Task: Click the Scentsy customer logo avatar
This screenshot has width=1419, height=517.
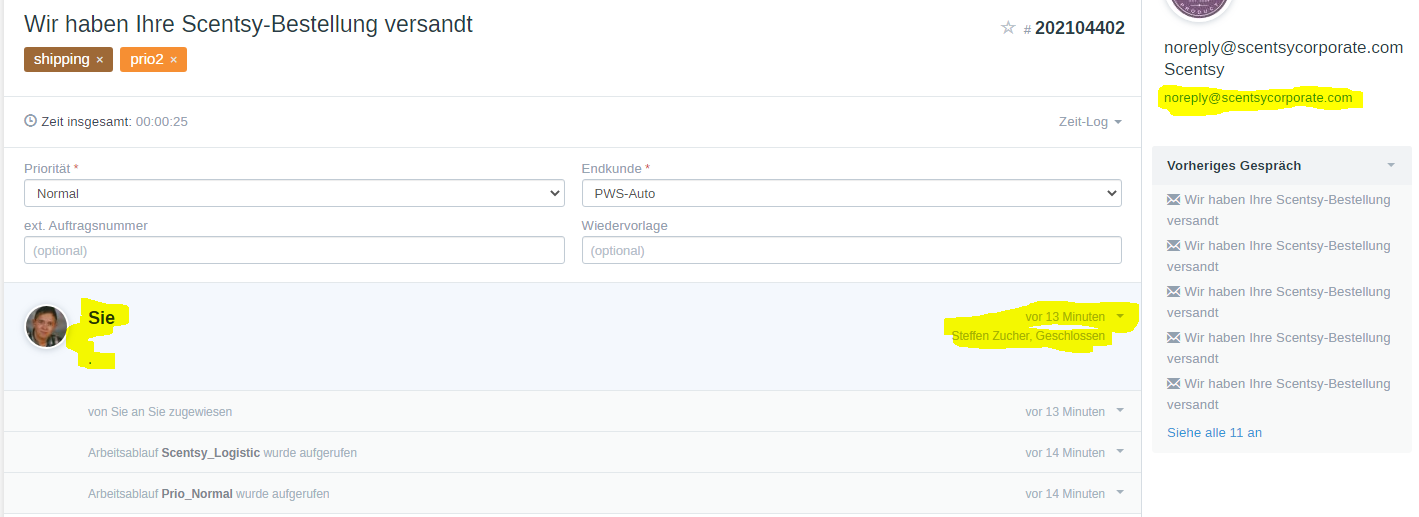Action: point(1198,6)
